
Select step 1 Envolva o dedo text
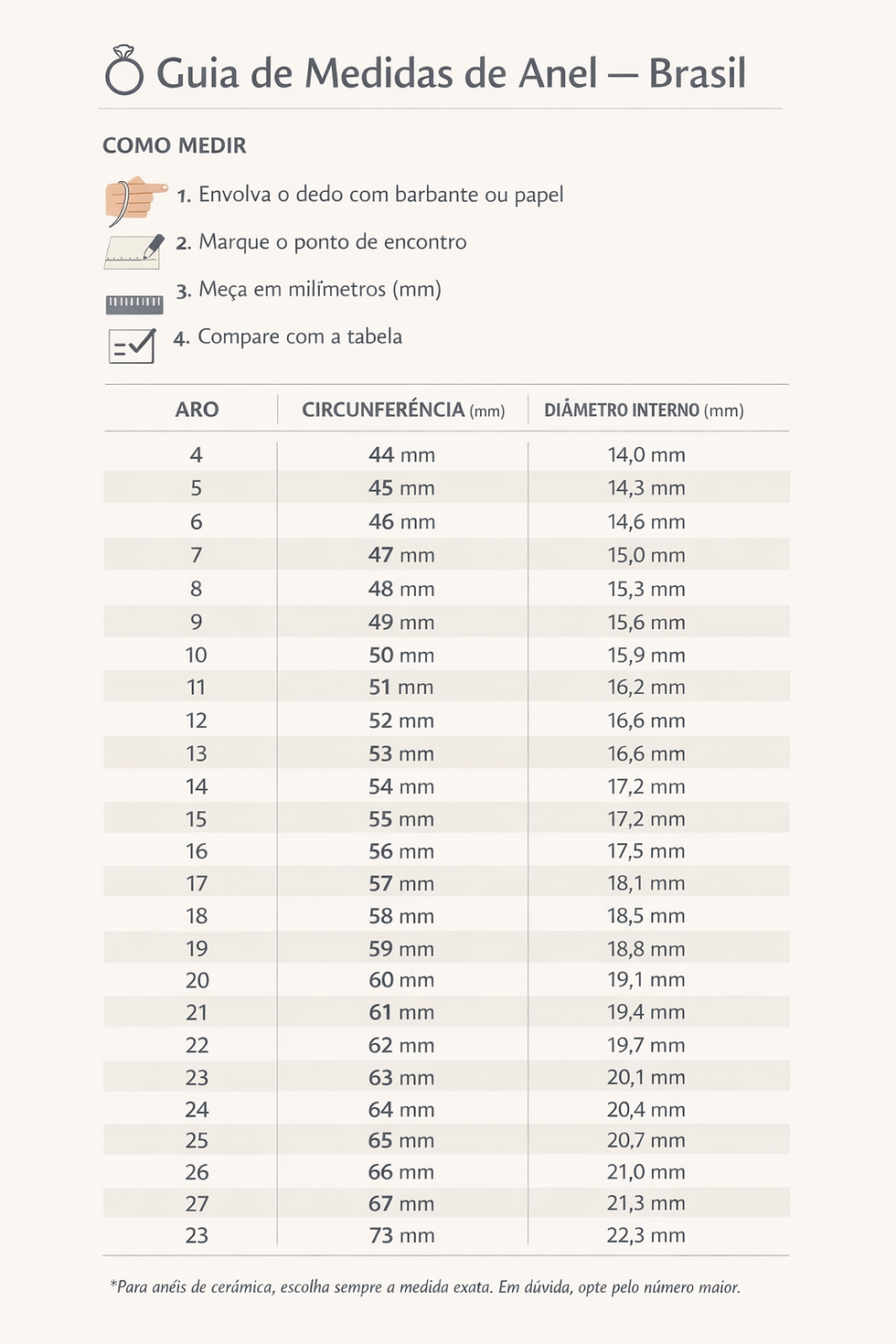pos(370,195)
